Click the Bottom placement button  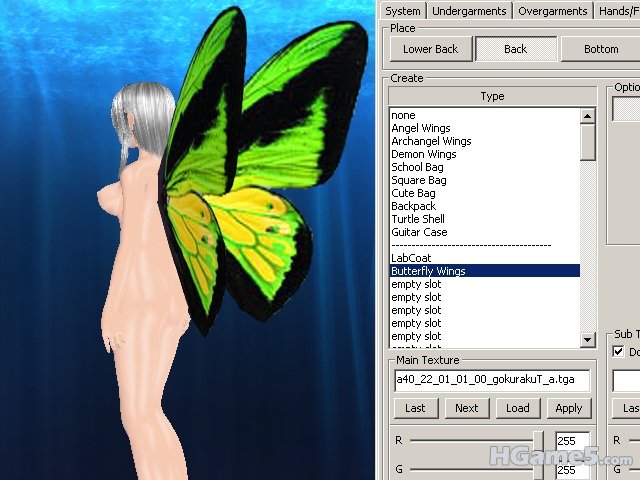pyautogui.click(x=600, y=49)
